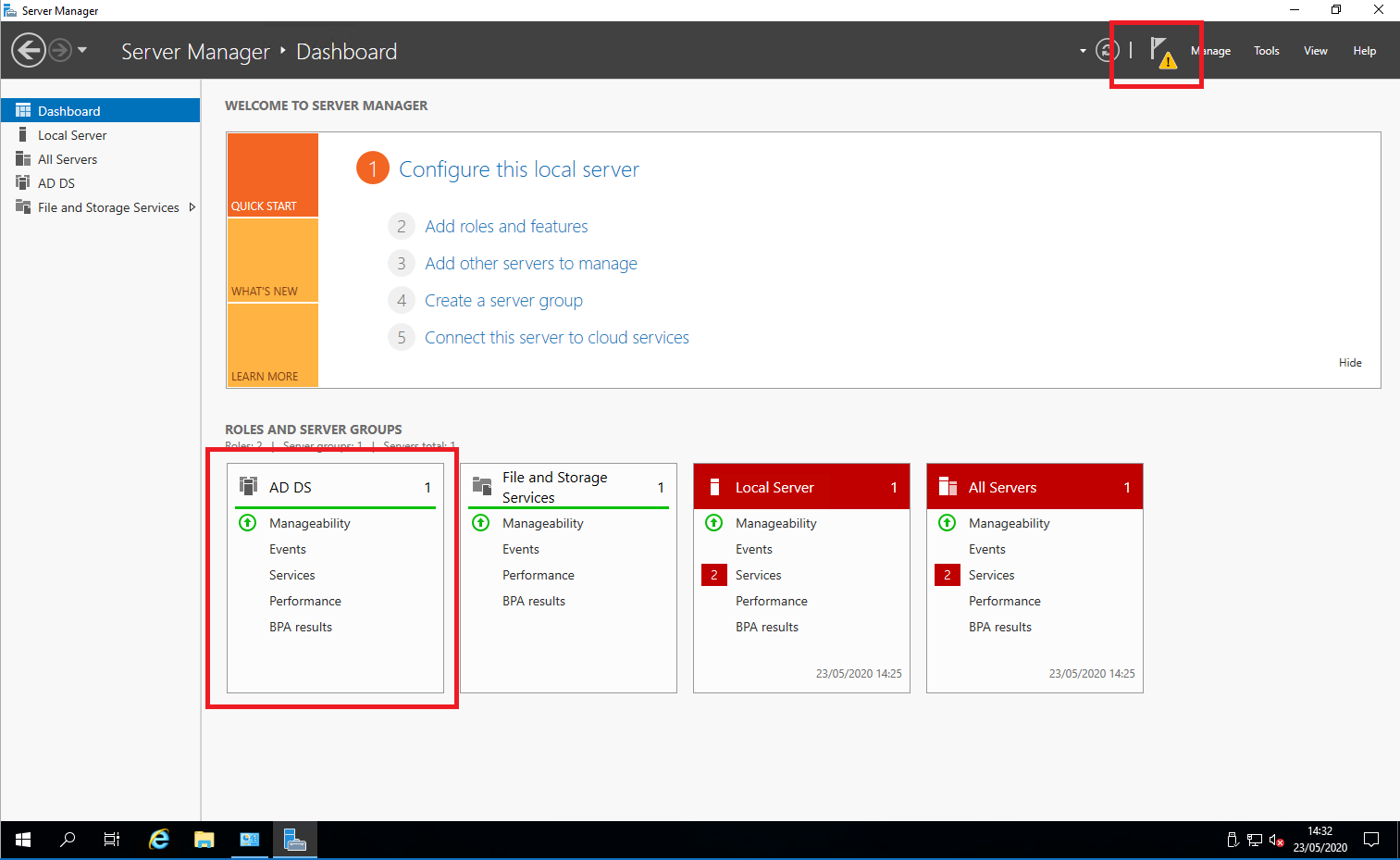Screen dimensions: 1400x860
Task: Open the Tools menu
Action: (x=1267, y=51)
